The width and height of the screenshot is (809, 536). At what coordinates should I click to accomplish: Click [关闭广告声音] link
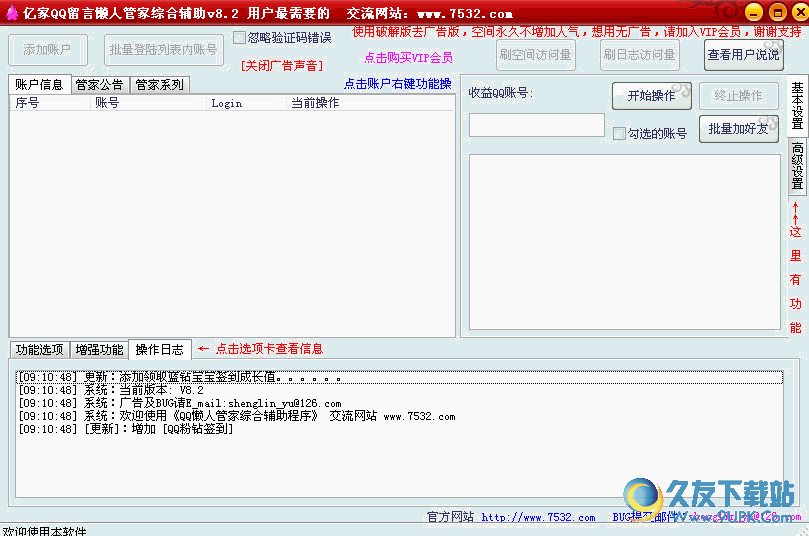tap(282, 66)
